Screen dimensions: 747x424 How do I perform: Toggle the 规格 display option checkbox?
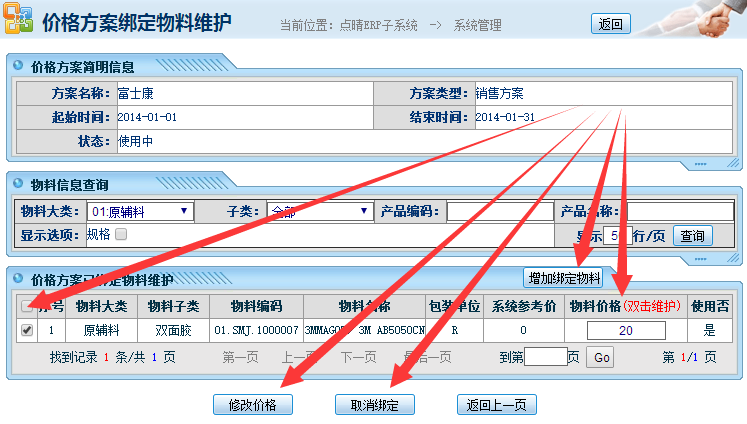(x=121, y=235)
